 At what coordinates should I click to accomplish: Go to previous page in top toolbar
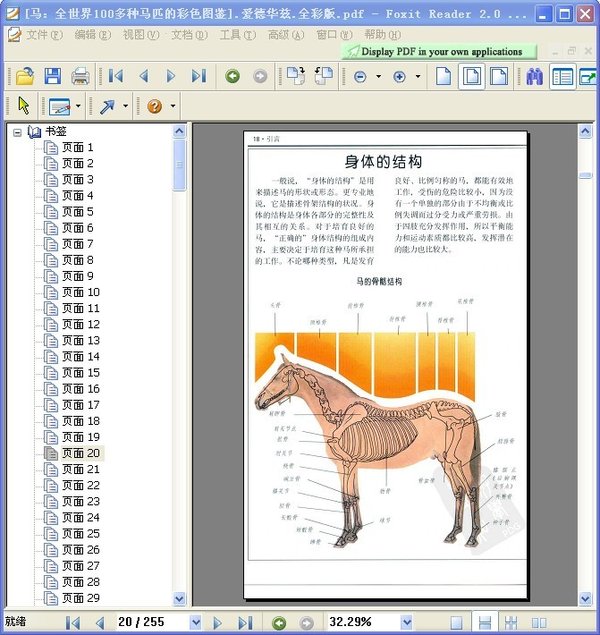pos(144,76)
